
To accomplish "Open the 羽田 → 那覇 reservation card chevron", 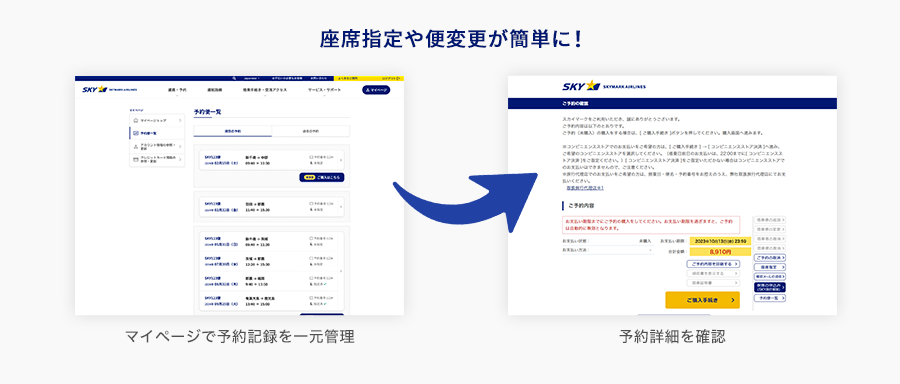I will click(340, 207).
